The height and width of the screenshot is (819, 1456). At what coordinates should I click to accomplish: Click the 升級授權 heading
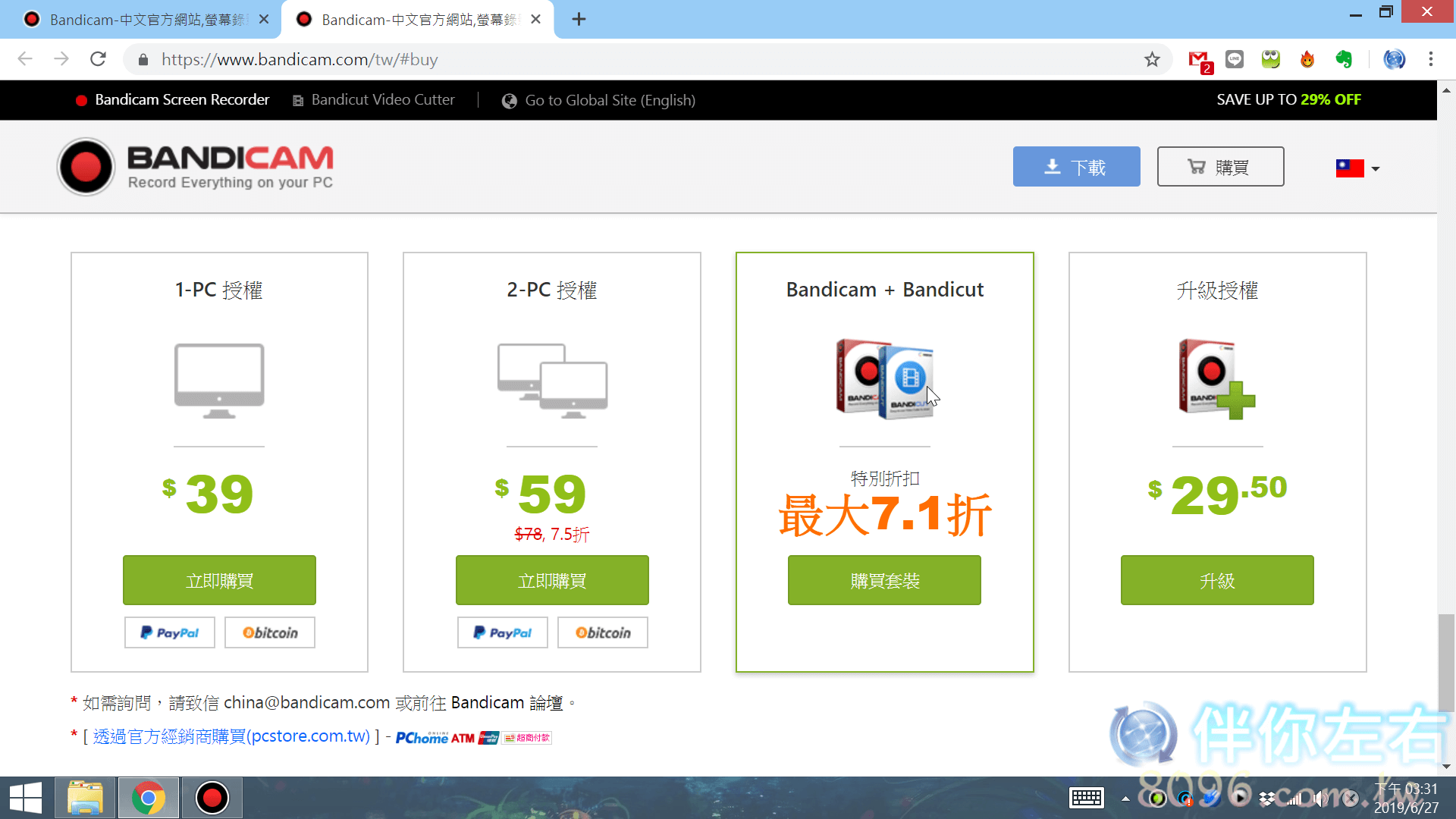[x=1217, y=290]
